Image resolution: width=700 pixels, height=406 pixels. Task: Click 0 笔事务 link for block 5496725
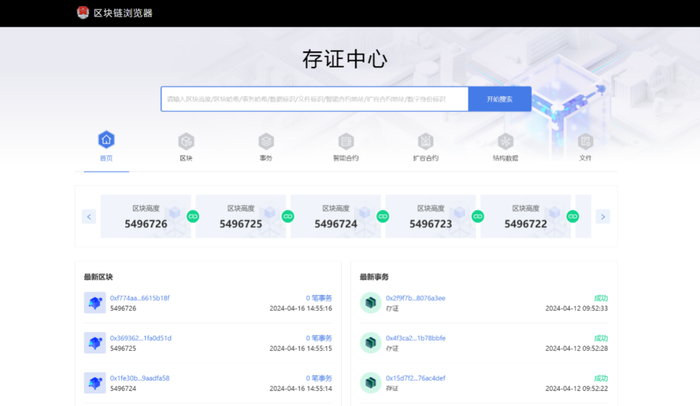(319, 338)
